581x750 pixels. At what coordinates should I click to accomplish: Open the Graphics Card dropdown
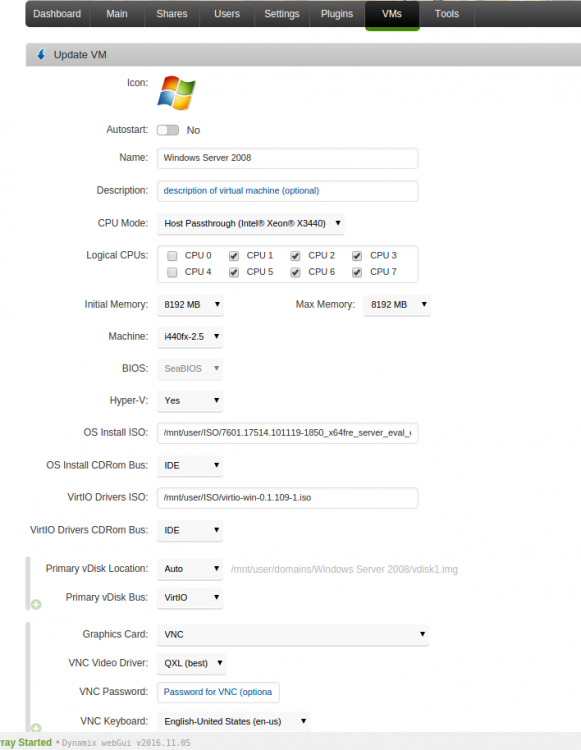coord(293,635)
